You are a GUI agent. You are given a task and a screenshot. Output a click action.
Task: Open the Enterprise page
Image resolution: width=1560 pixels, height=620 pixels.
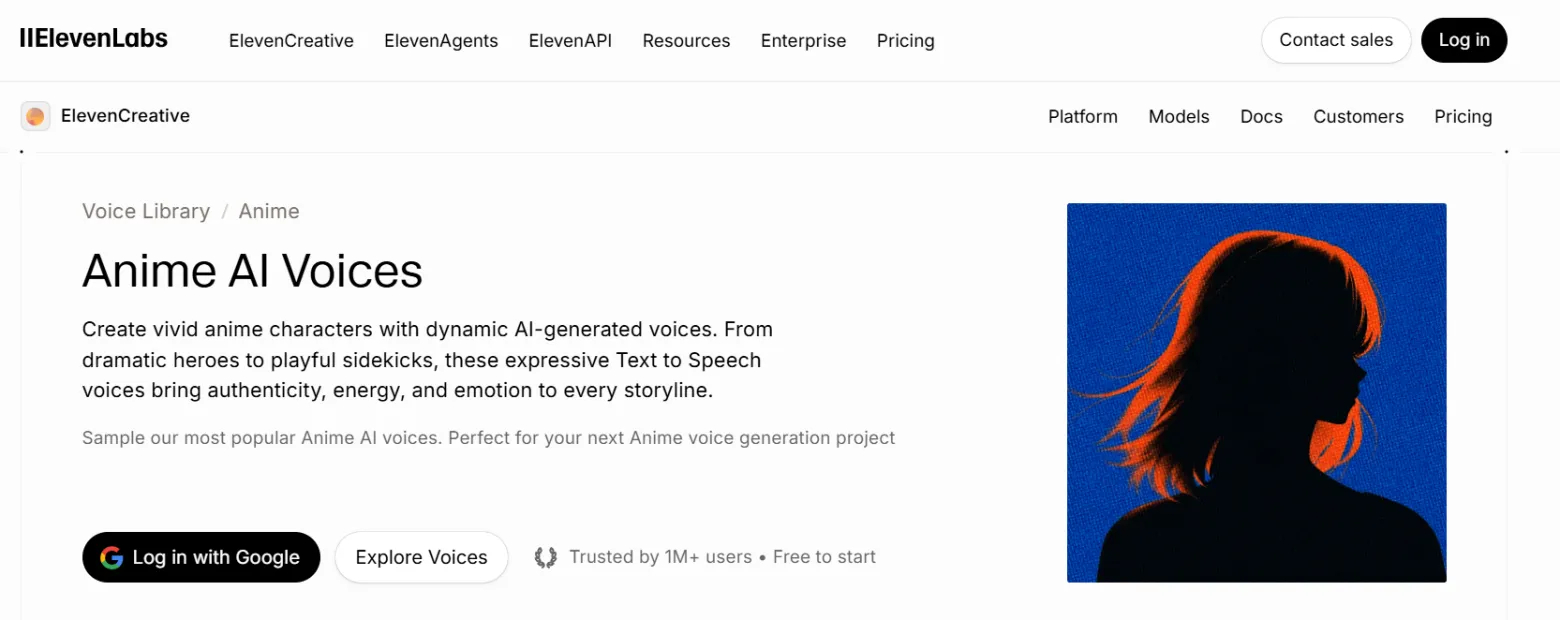coord(803,41)
